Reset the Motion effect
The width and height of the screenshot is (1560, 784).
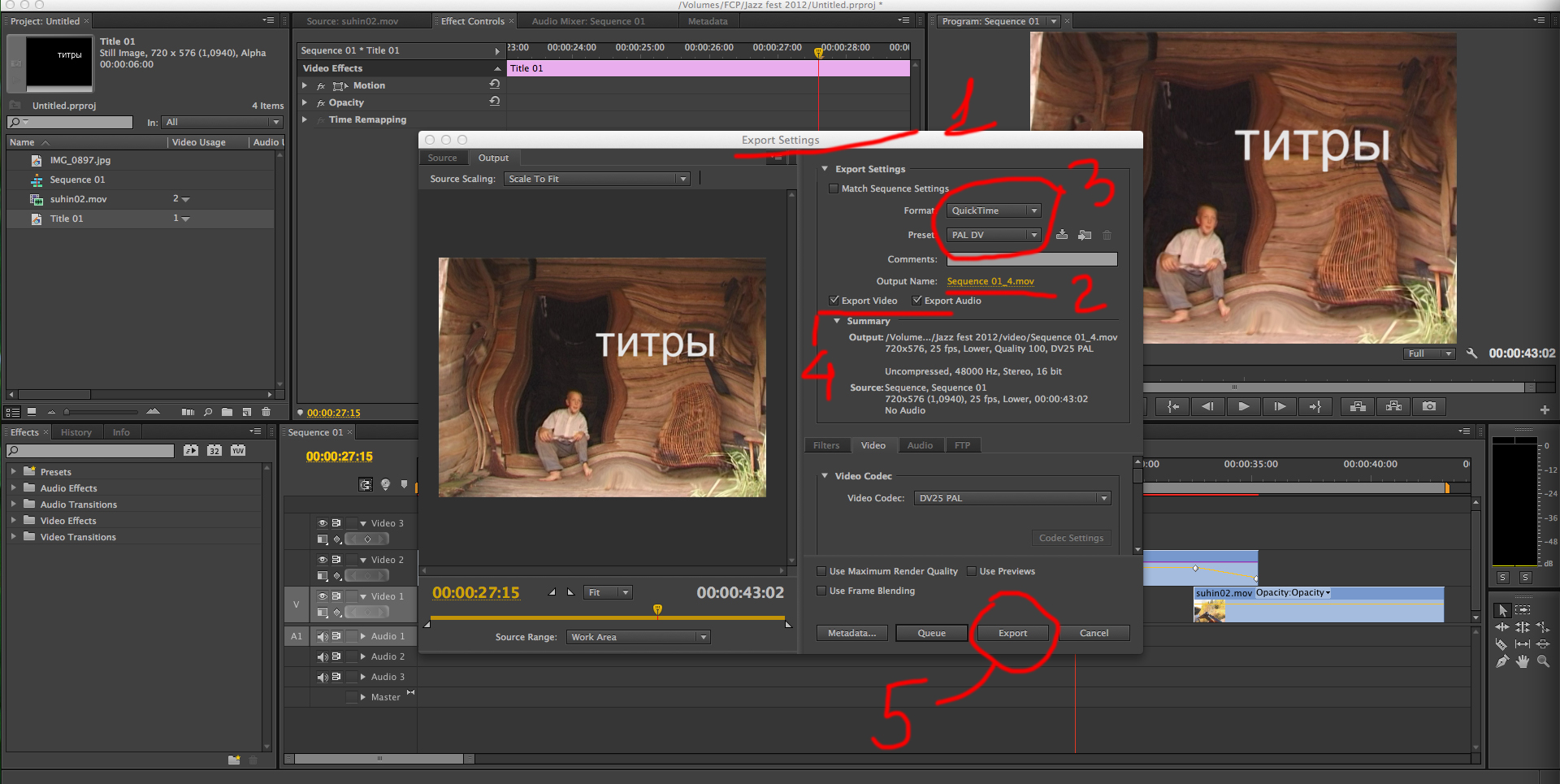pos(494,84)
